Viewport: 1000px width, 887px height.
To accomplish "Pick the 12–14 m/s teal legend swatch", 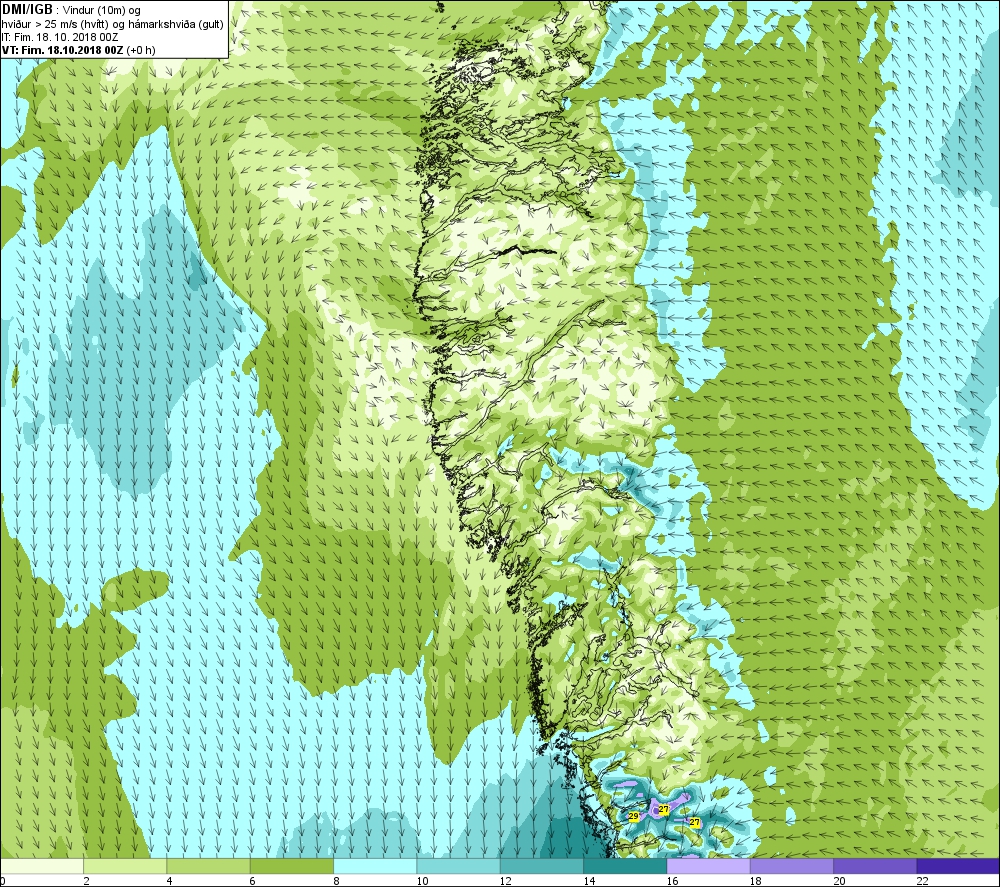I will 541,866.
